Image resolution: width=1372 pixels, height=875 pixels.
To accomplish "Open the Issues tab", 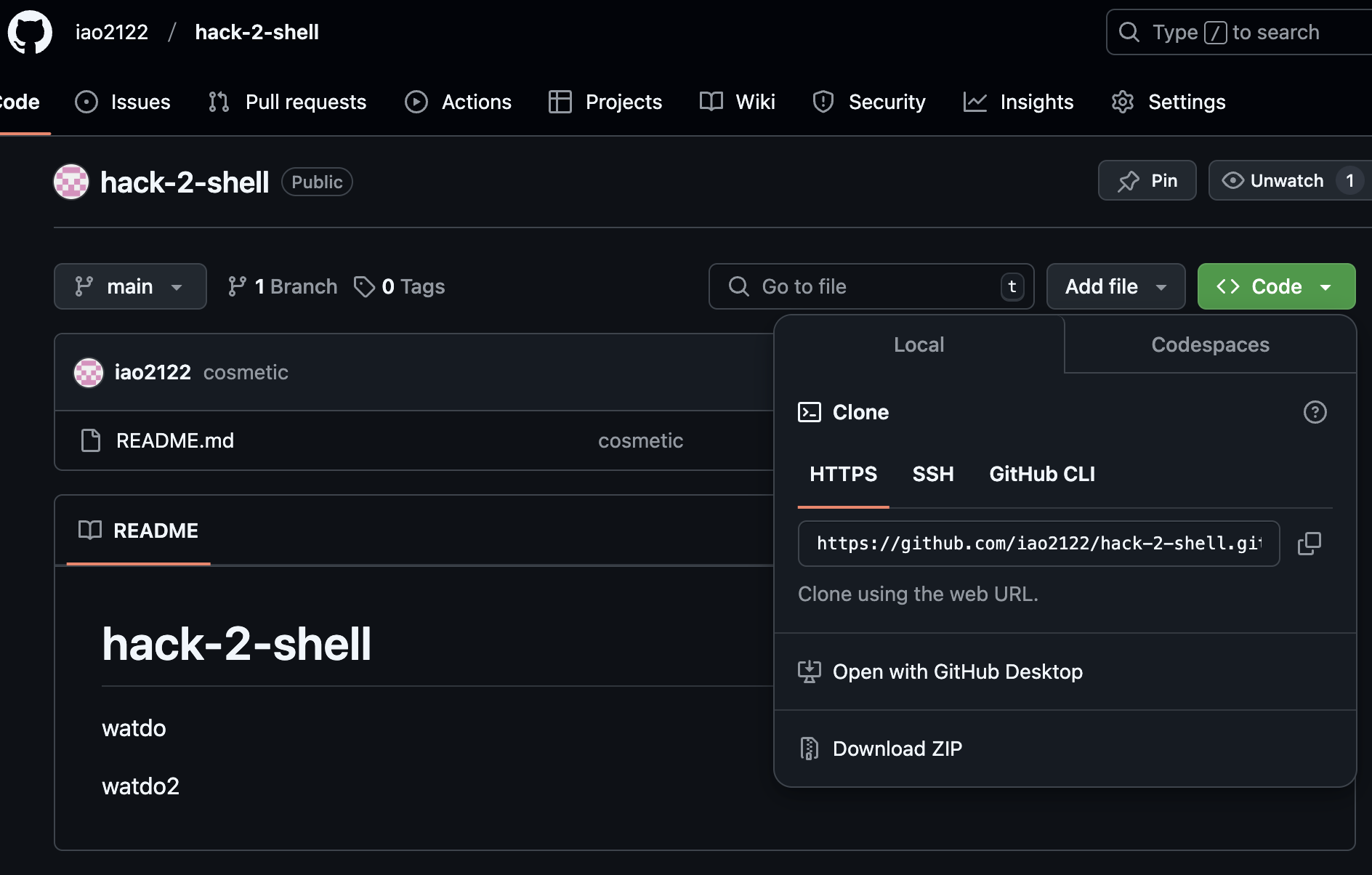I will [123, 102].
